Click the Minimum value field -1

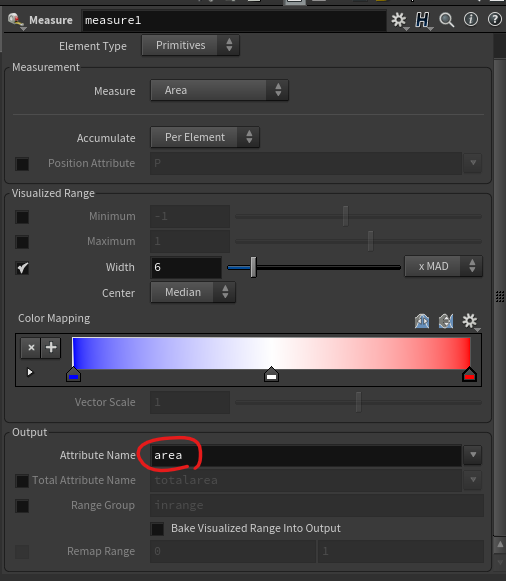coord(190,216)
